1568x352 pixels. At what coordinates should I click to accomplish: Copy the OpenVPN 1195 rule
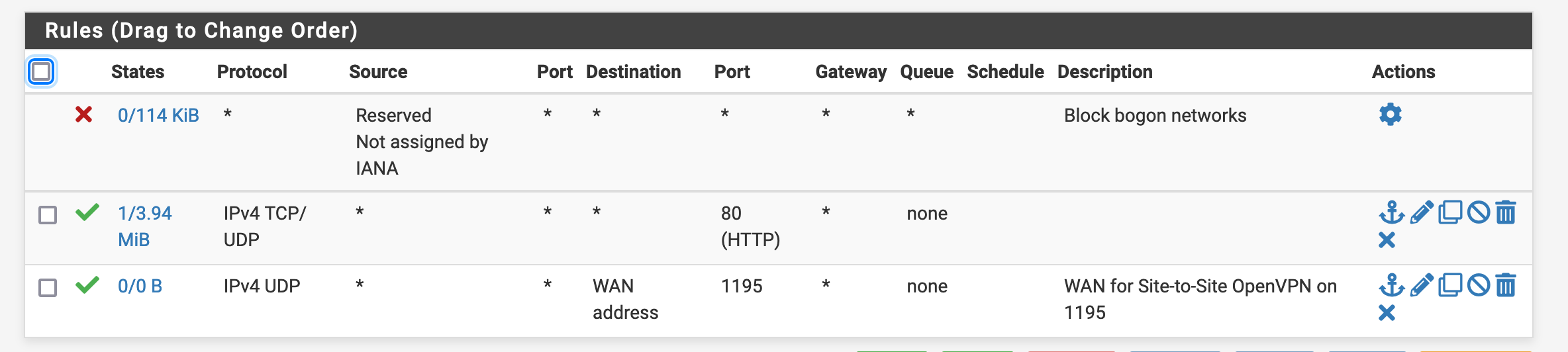tap(1450, 285)
